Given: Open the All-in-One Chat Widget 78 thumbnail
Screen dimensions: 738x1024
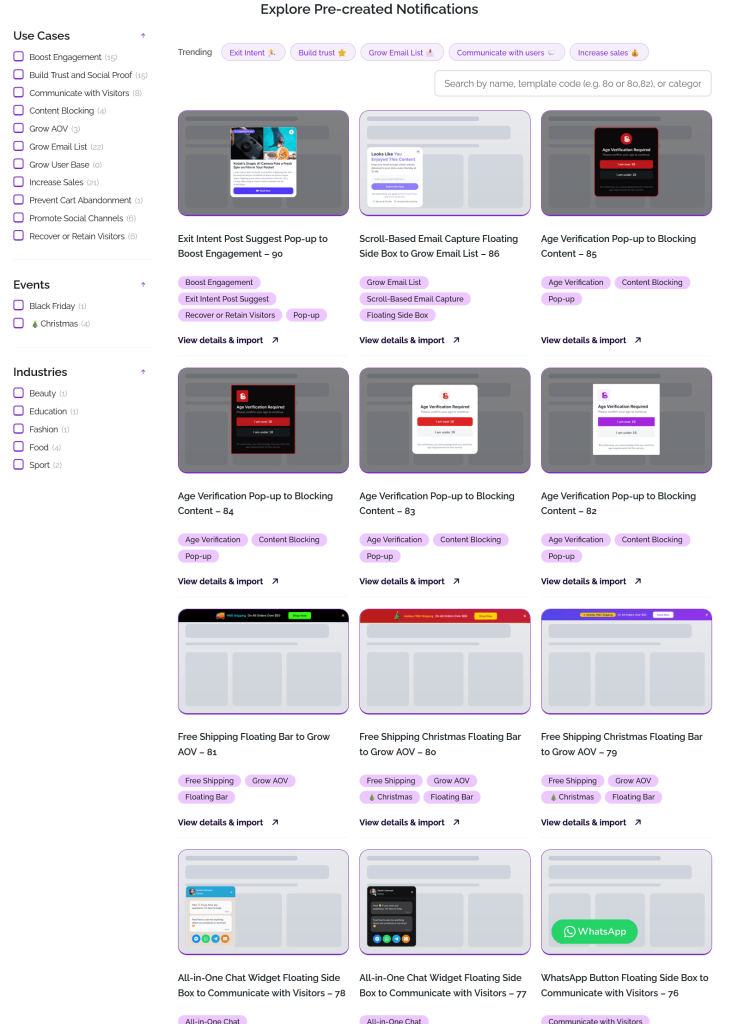Looking at the screenshot, I should (x=263, y=902).
